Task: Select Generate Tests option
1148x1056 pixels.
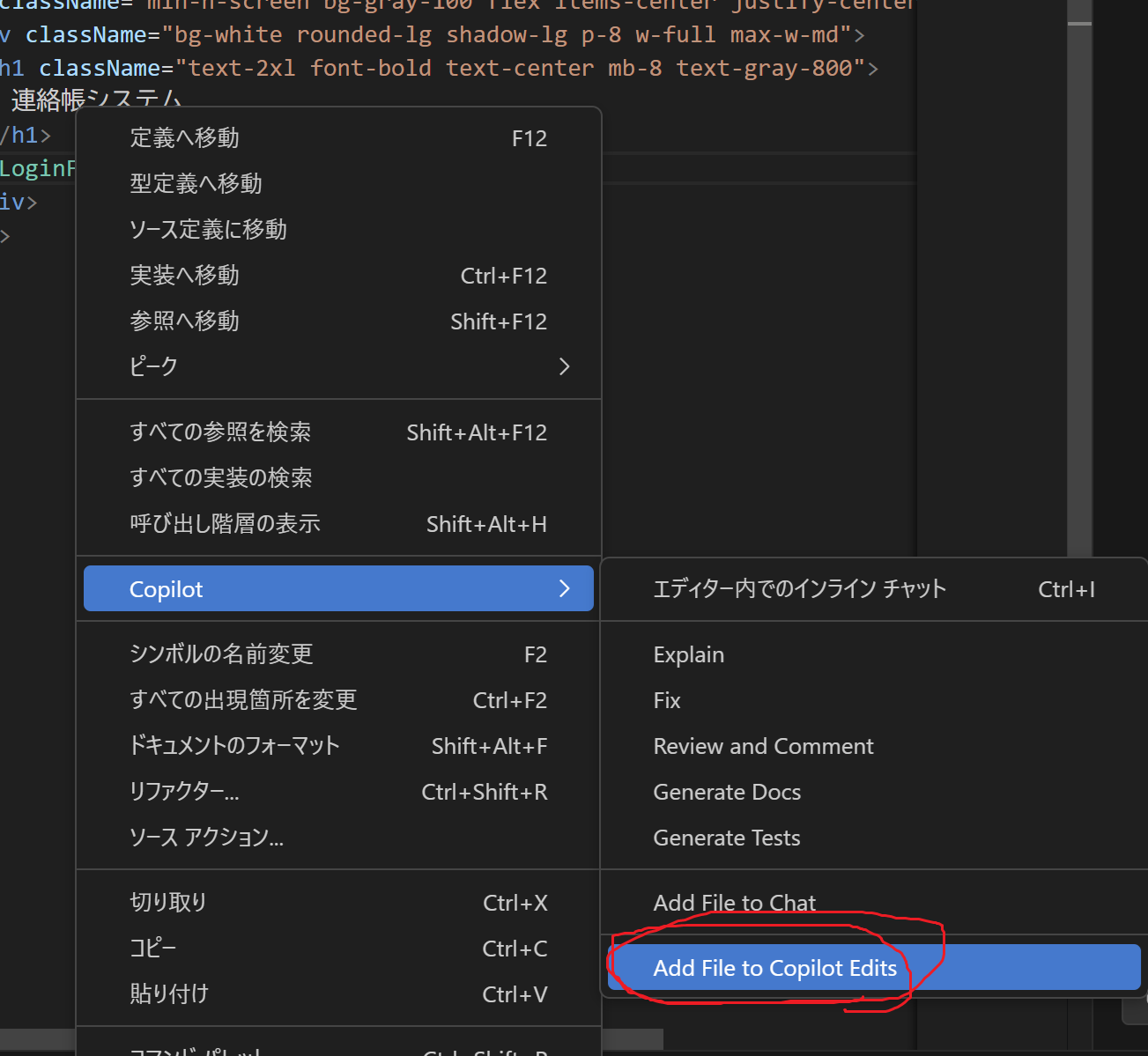Action: (874, 838)
